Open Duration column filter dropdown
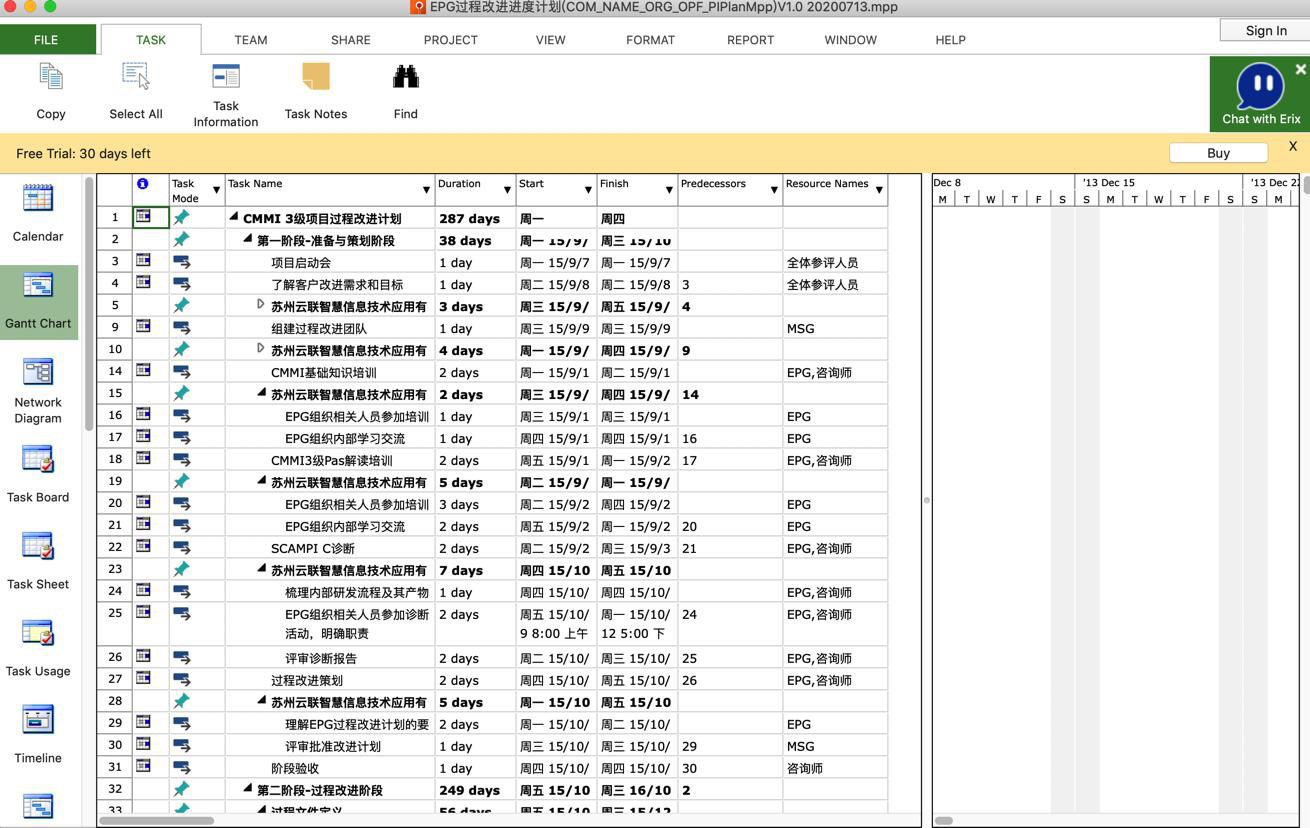 [x=507, y=190]
